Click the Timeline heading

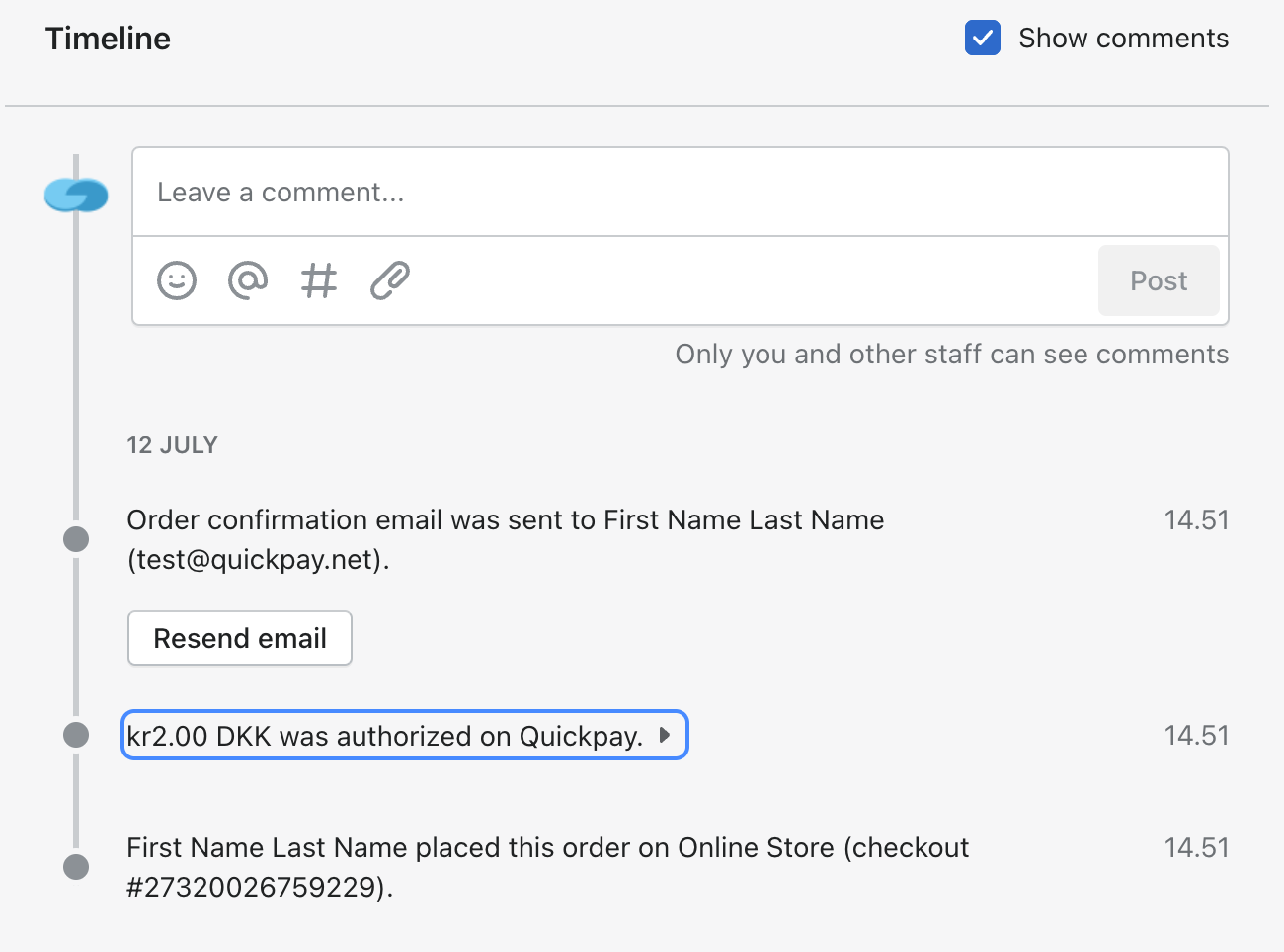pyautogui.click(x=108, y=39)
